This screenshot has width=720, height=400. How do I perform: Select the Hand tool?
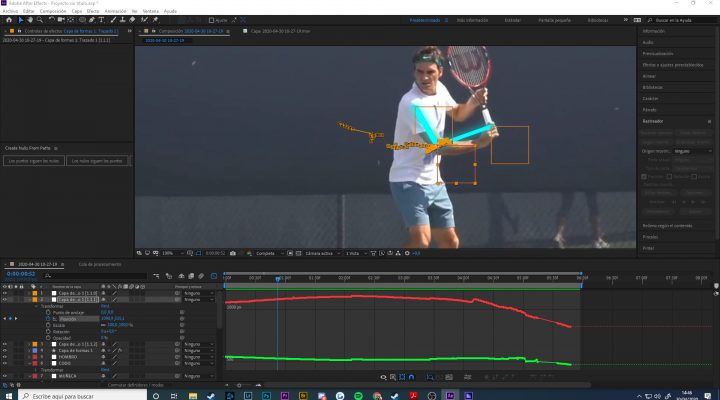click(x=30, y=20)
